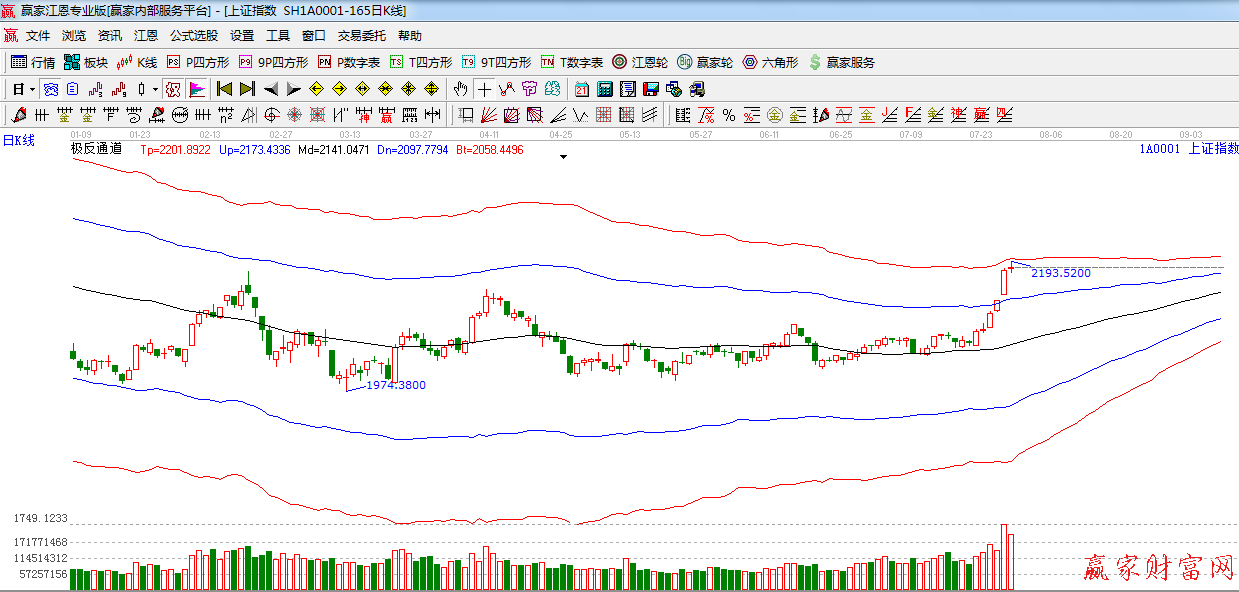Image resolution: width=1239 pixels, height=592 pixels.
Task: Click the 江恩轮 toolbar button
Action: pos(640,62)
